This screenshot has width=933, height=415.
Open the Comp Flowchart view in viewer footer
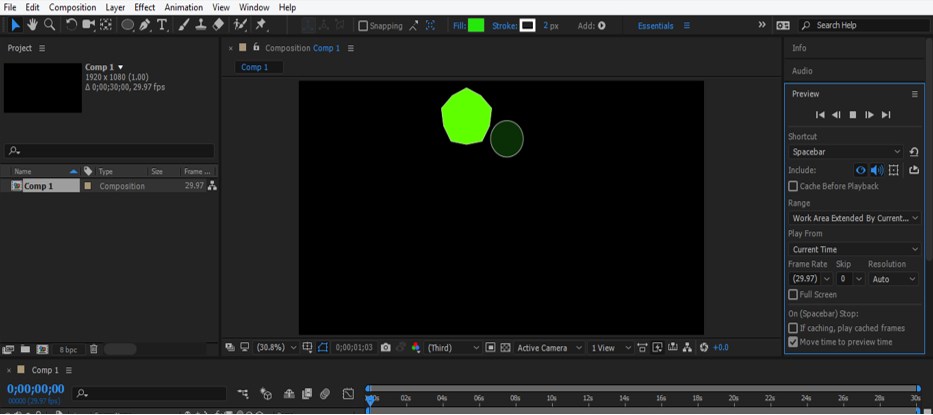pos(687,348)
